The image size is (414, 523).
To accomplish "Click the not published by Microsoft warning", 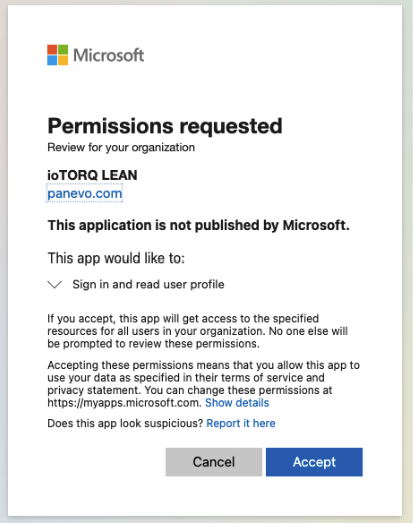I will (198, 225).
